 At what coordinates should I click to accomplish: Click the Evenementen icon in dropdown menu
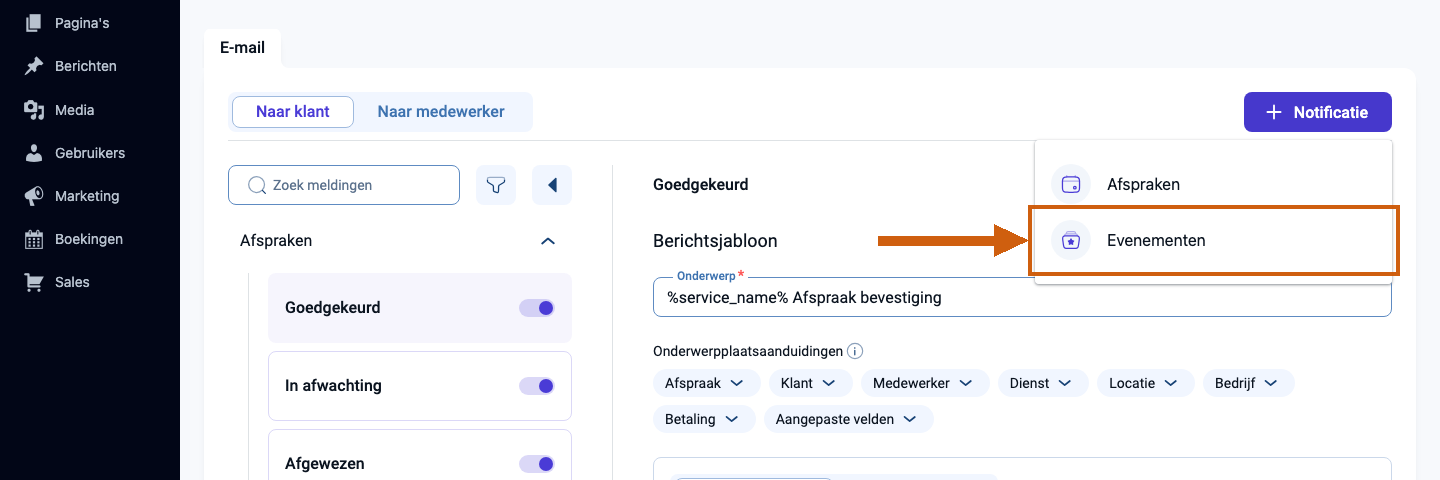pos(1071,240)
